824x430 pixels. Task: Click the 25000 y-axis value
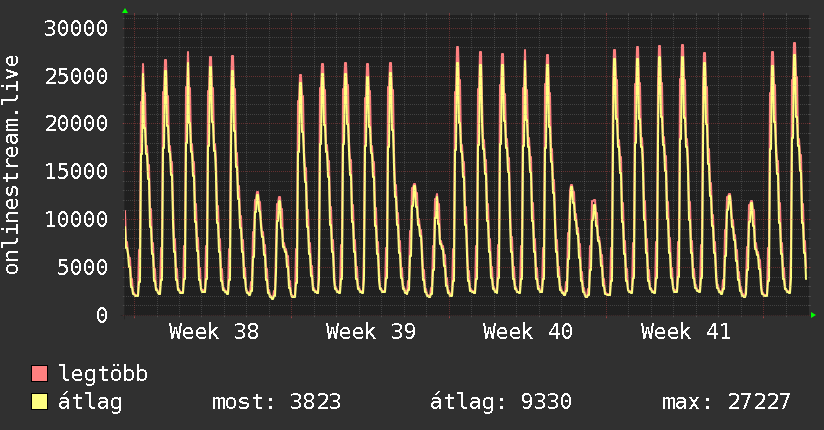(76, 76)
